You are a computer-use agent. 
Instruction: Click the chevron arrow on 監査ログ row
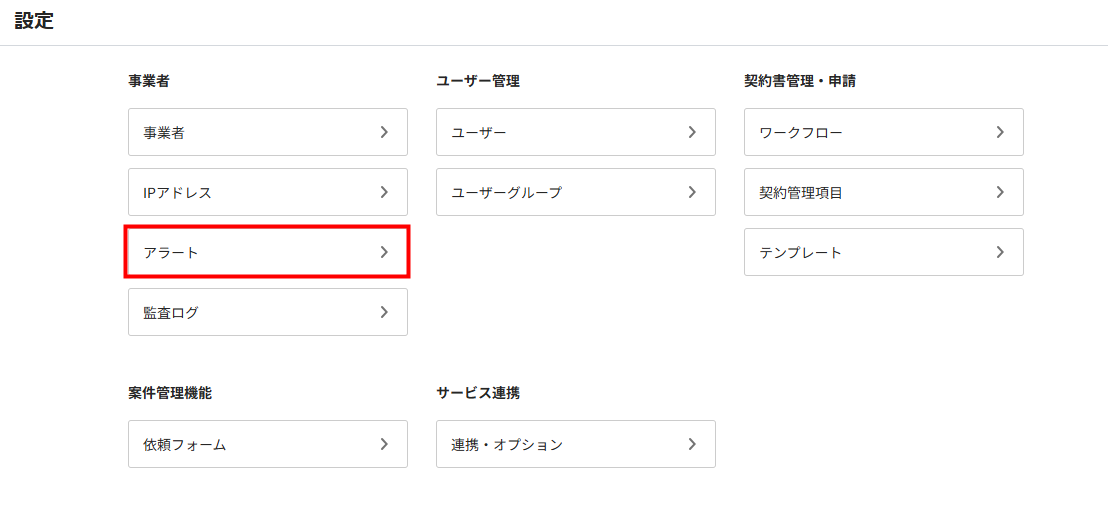[x=384, y=312]
